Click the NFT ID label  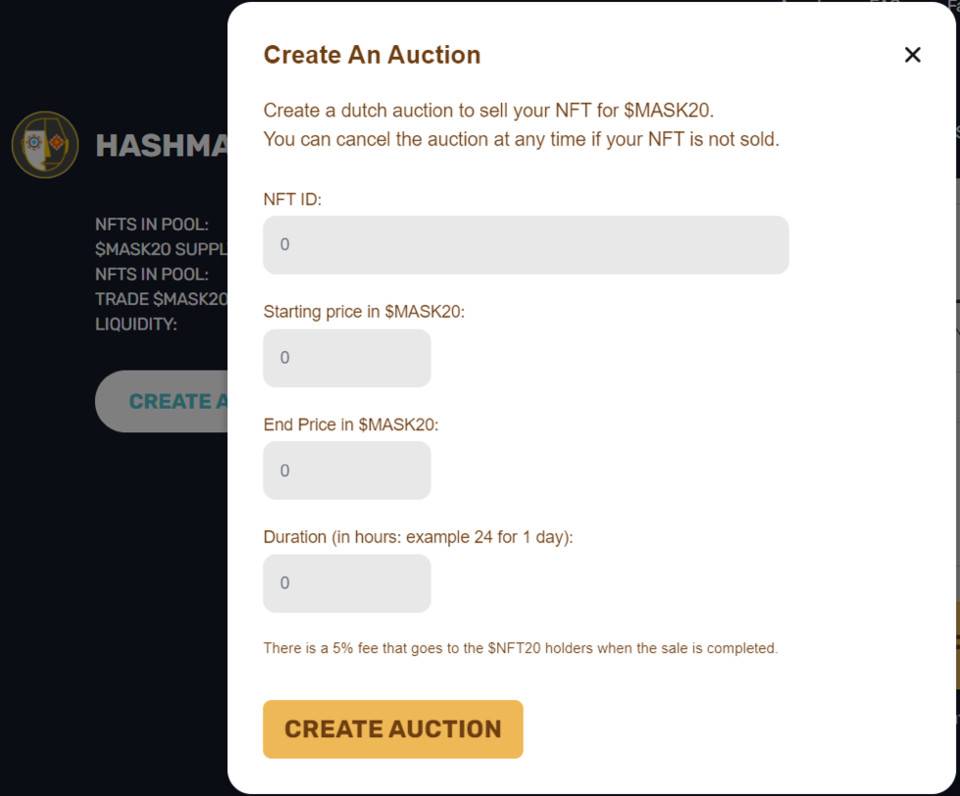292,199
